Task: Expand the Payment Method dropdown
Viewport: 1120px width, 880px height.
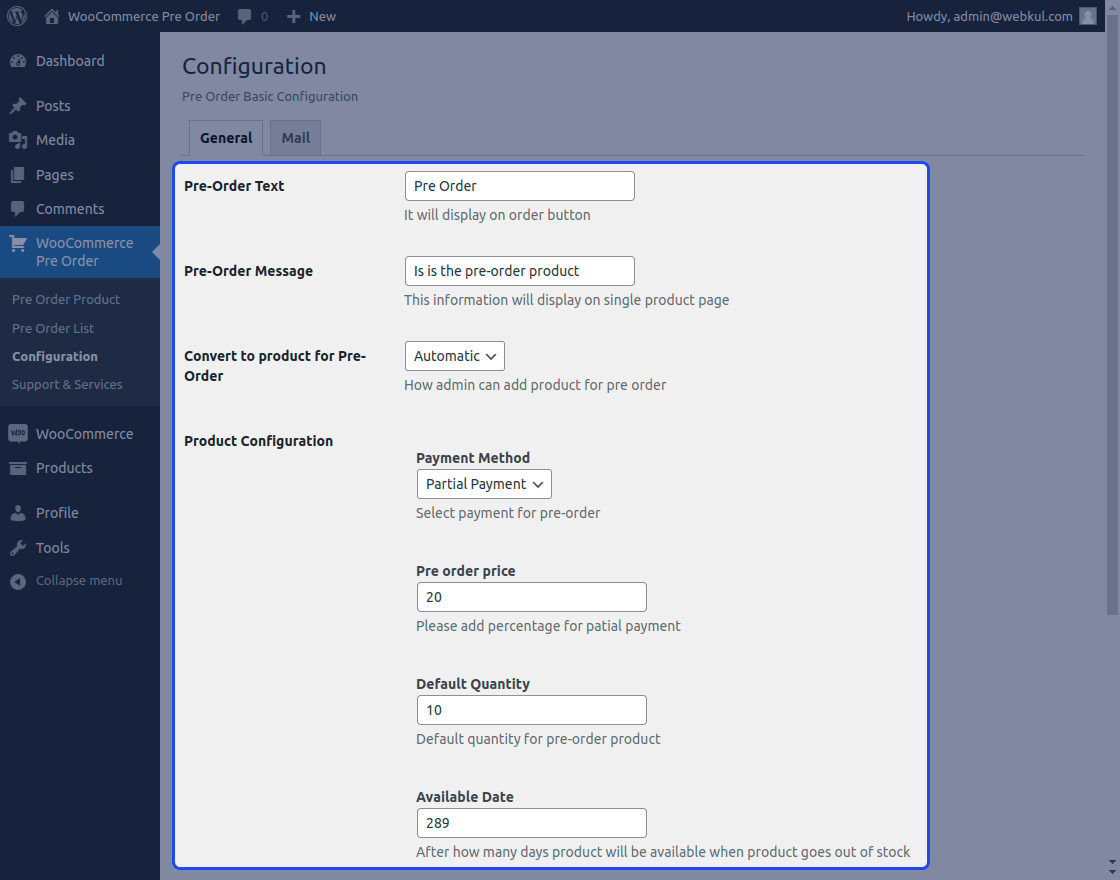Action: 483,484
